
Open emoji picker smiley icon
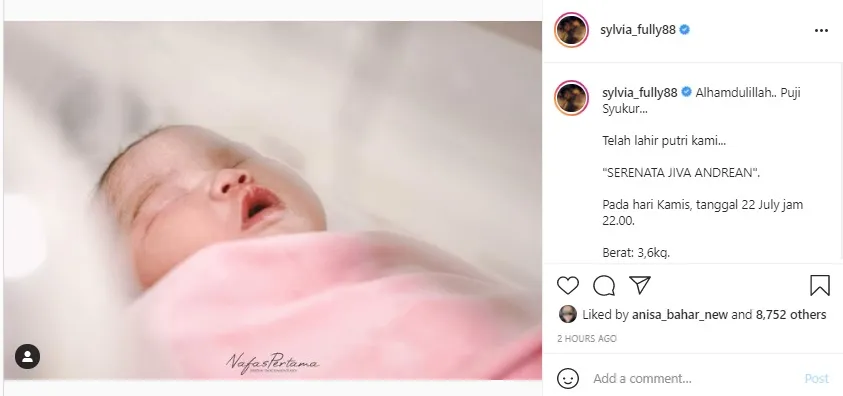click(x=568, y=378)
